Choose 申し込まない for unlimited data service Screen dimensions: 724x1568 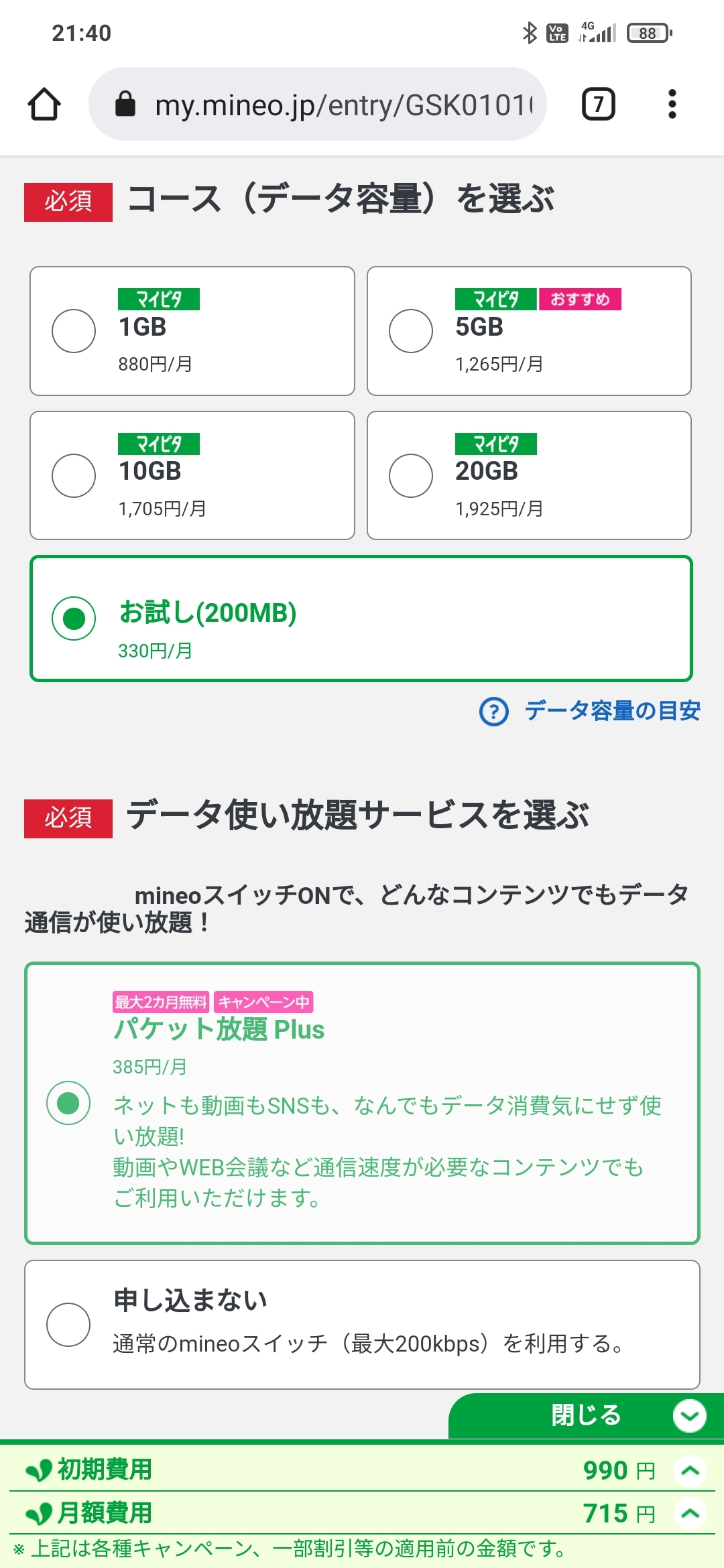(68, 1325)
